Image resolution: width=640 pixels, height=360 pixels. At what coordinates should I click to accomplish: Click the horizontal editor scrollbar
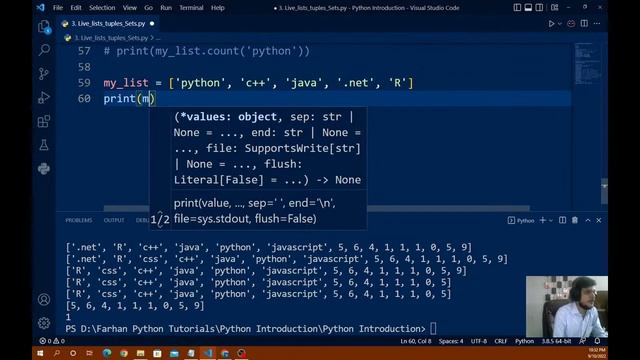coord(316,208)
